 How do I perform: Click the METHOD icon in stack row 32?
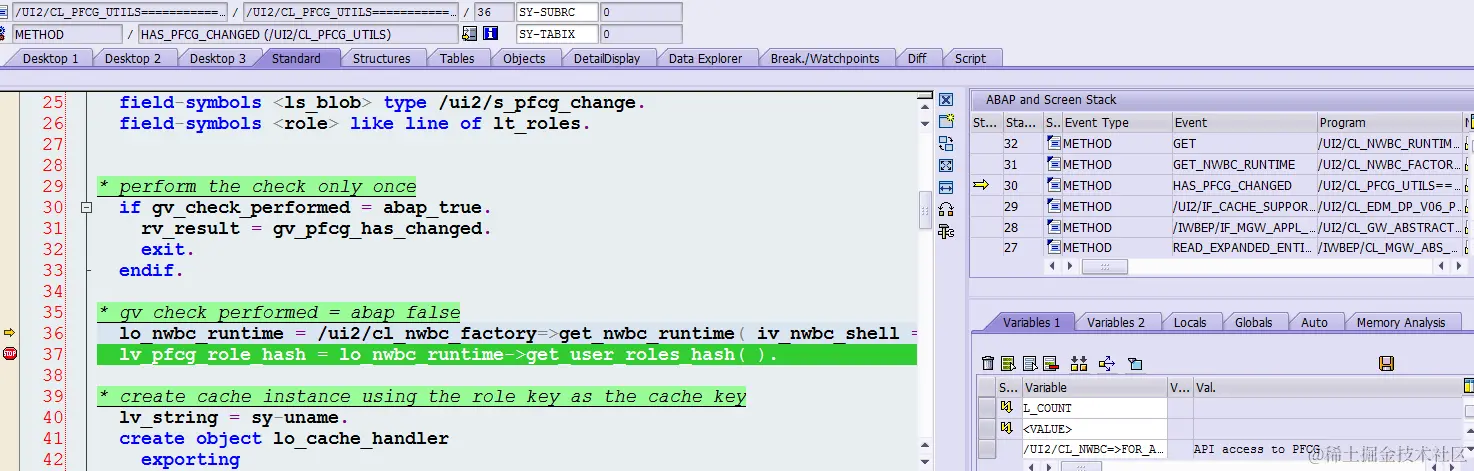tap(1054, 143)
